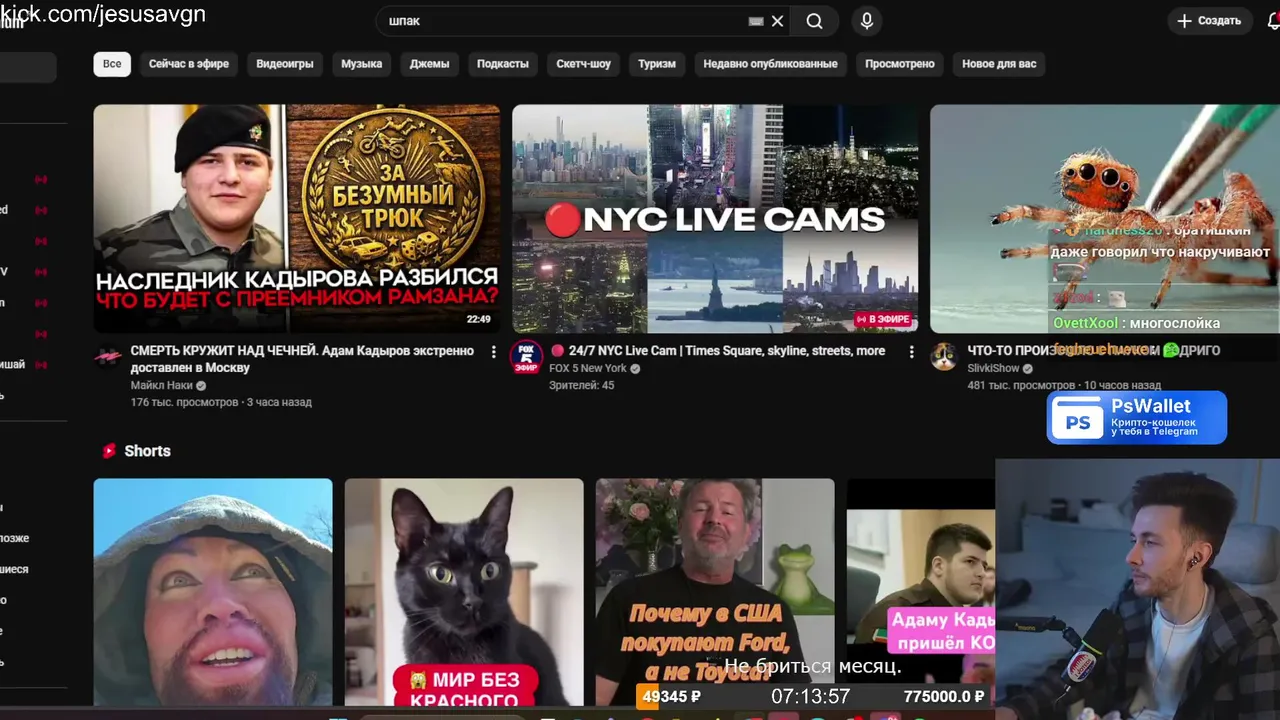Image resolution: width=1280 pixels, height=720 pixels.
Task: Start voice search with the microphone icon
Action: tap(867, 21)
